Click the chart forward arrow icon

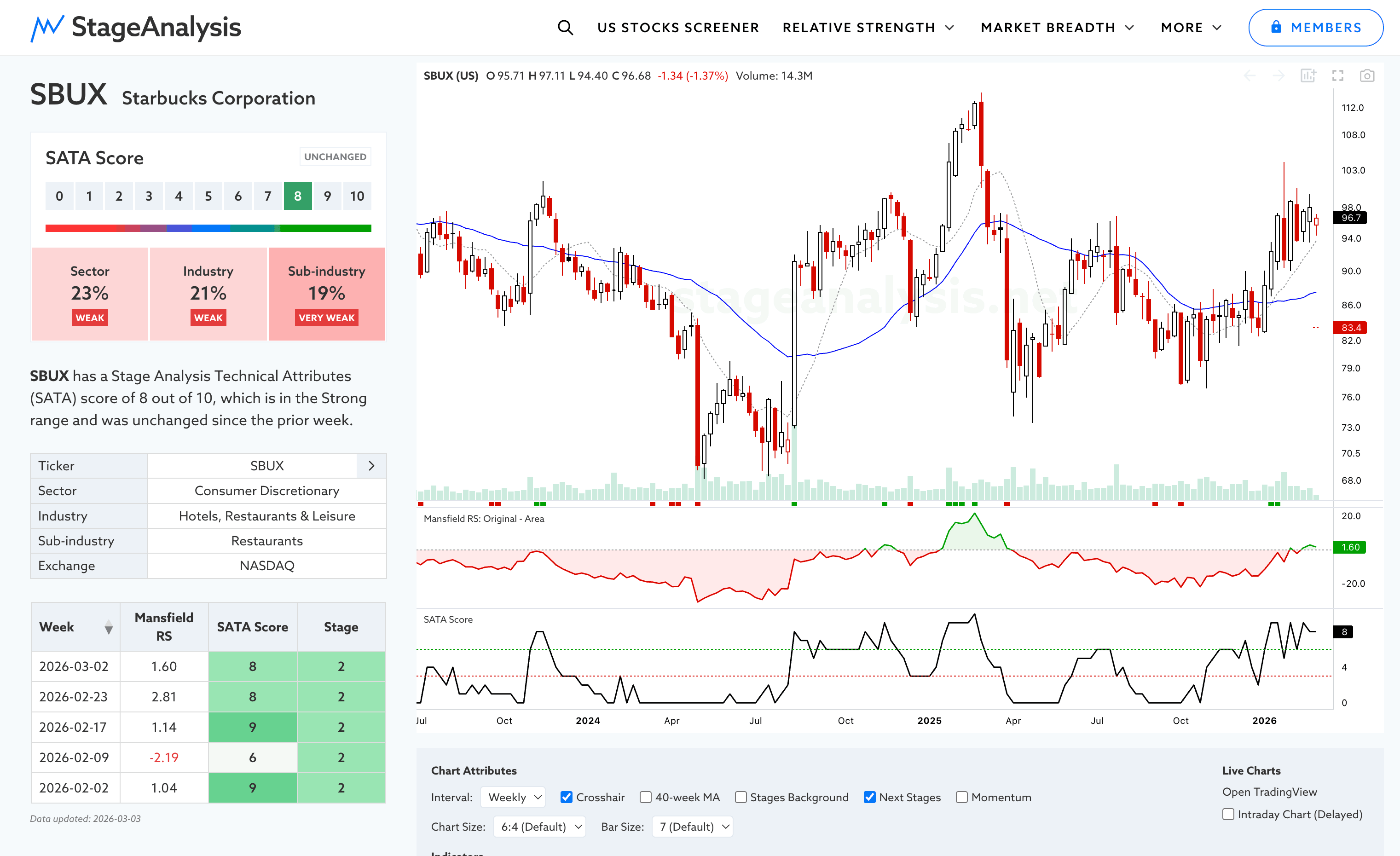click(x=1279, y=75)
